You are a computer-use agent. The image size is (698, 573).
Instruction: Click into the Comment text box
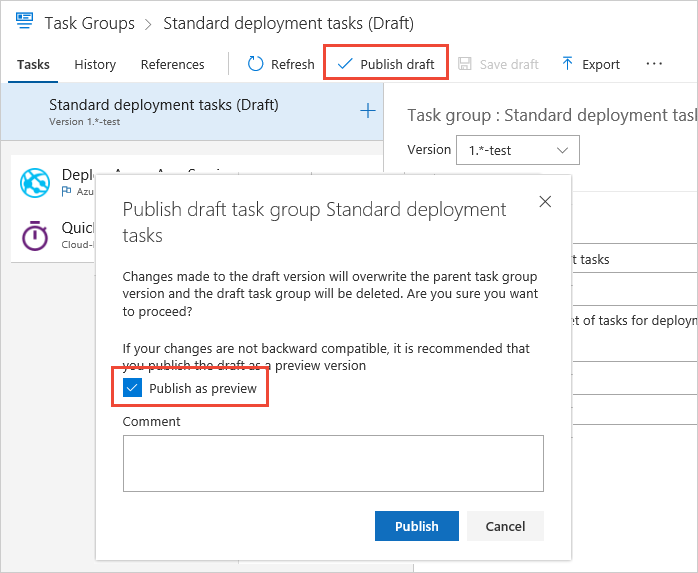pyautogui.click(x=333, y=463)
